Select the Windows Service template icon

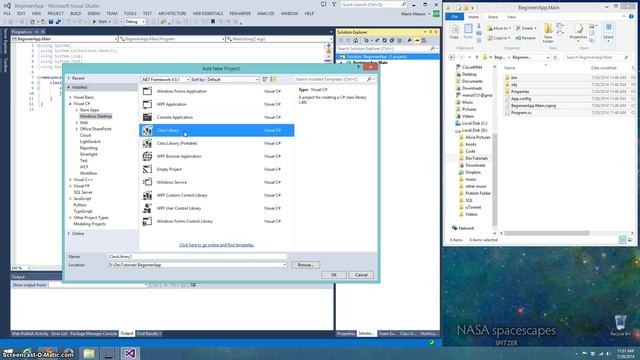coord(147,182)
